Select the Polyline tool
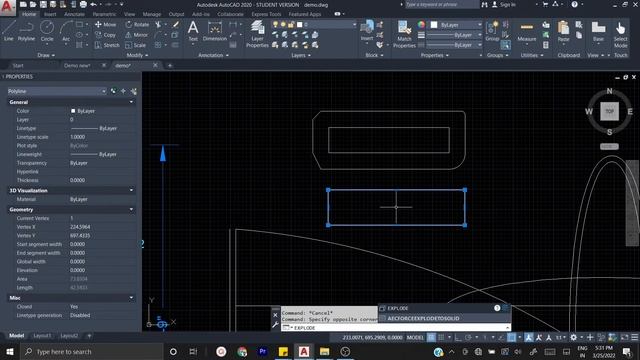The height and width of the screenshot is (360, 640). click(x=27, y=31)
